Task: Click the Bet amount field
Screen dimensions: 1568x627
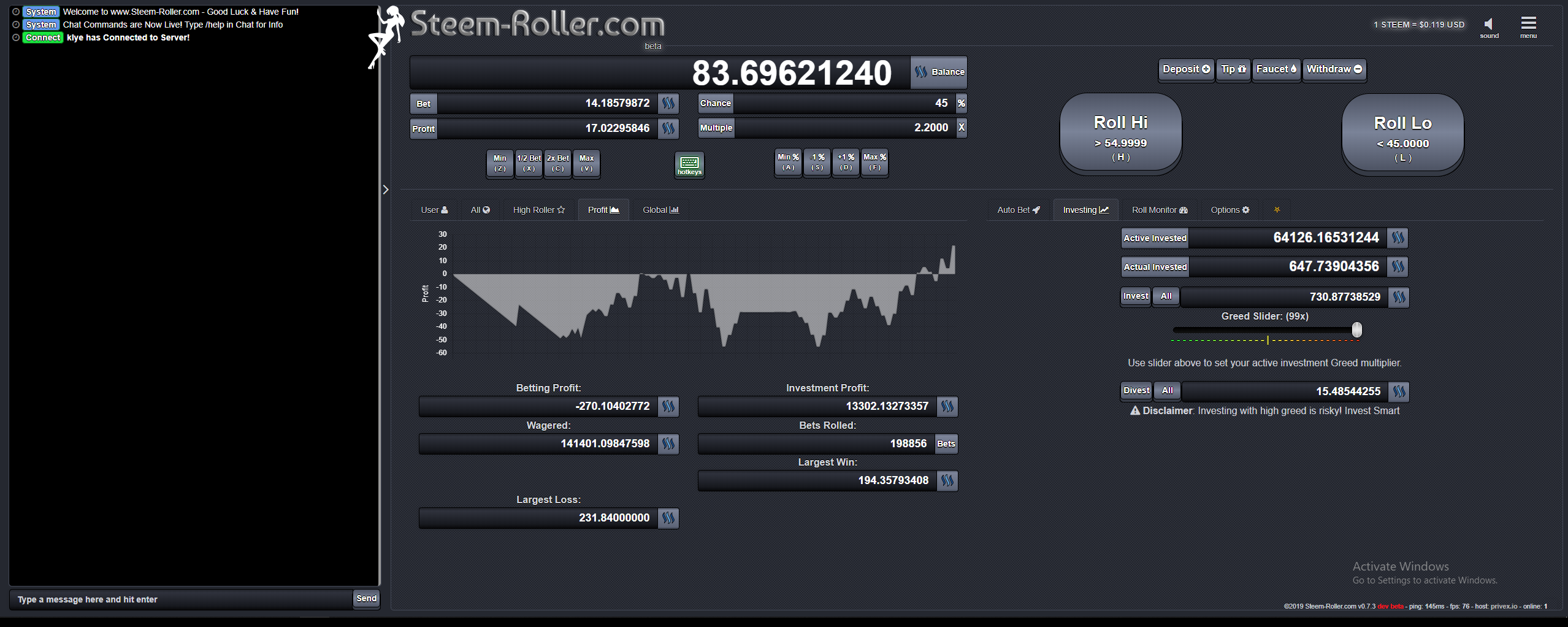Action: (x=547, y=104)
